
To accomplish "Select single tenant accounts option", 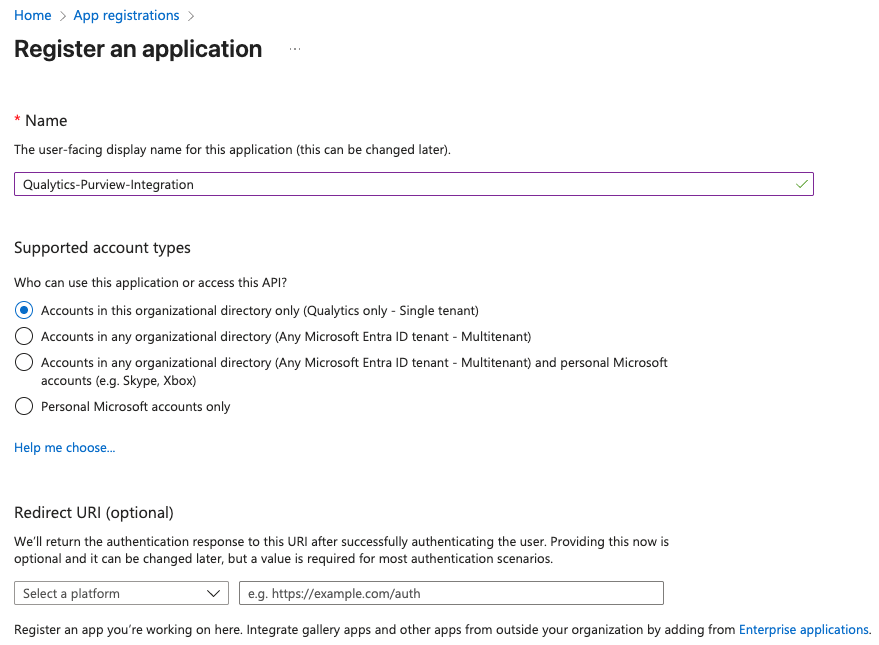I will tap(23, 310).
